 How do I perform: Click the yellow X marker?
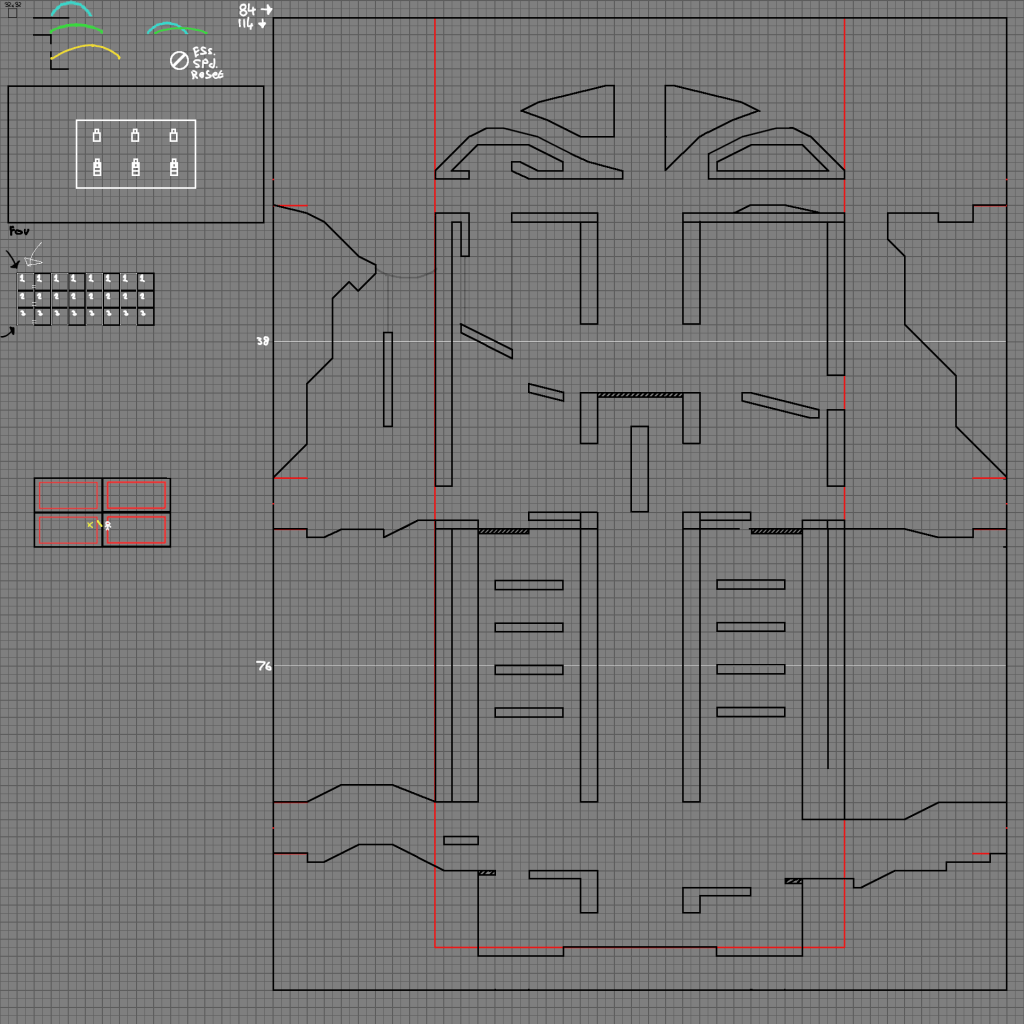(x=90, y=524)
